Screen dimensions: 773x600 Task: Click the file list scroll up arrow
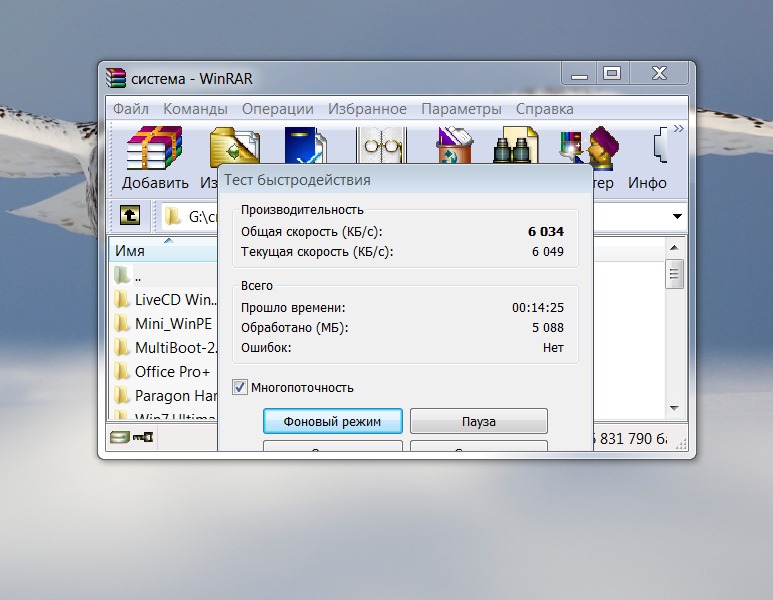(674, 247)
